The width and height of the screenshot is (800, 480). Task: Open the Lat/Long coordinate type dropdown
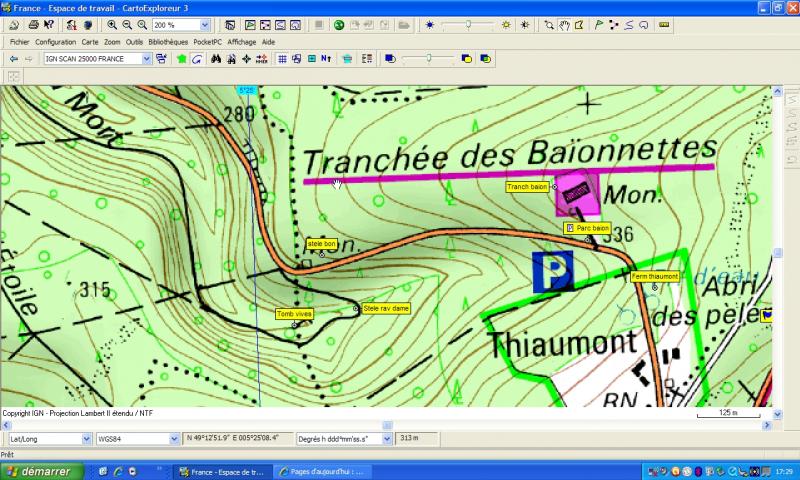click(86, 439)
